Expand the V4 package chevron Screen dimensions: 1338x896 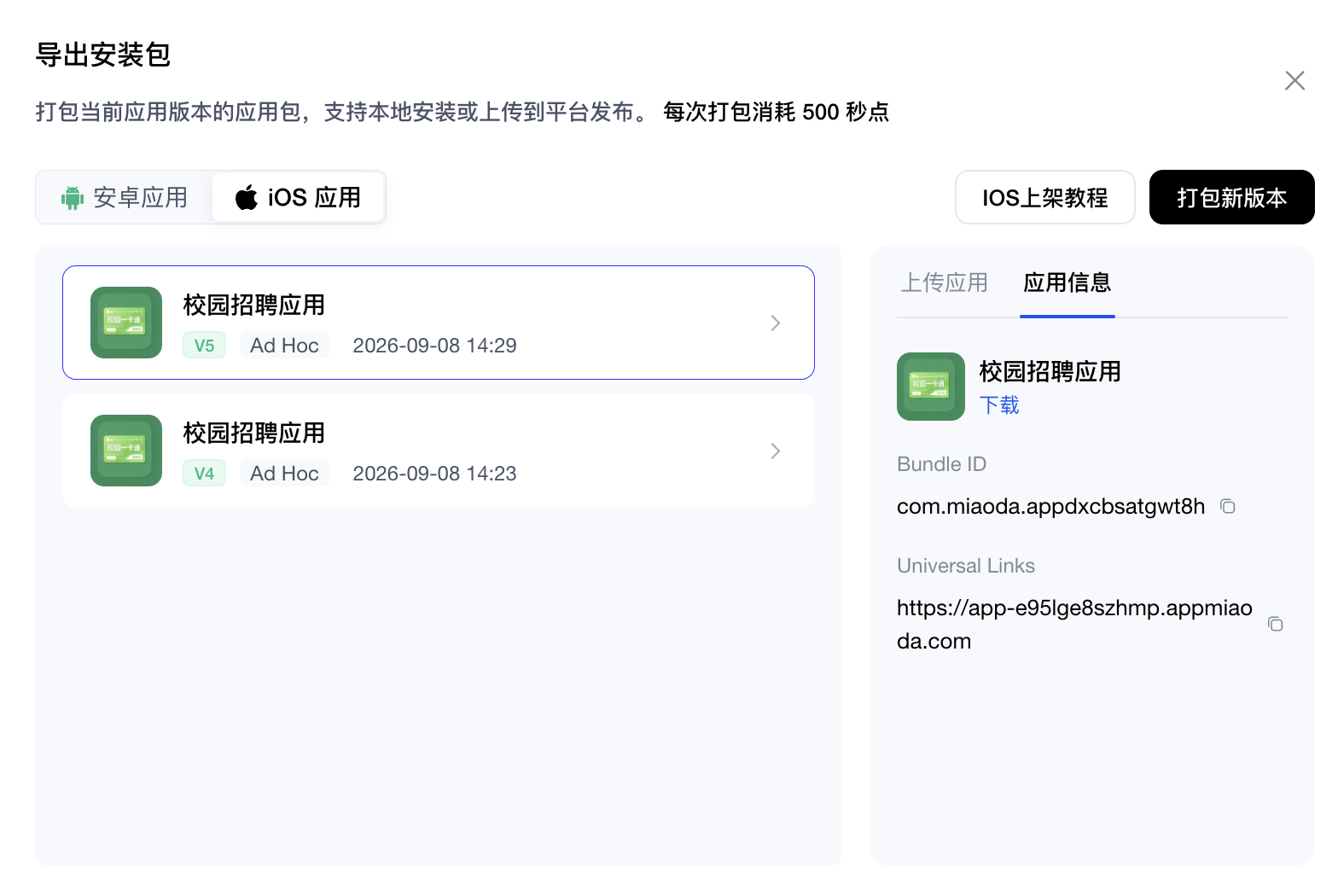pyautogui.click(x=775, y=451)
